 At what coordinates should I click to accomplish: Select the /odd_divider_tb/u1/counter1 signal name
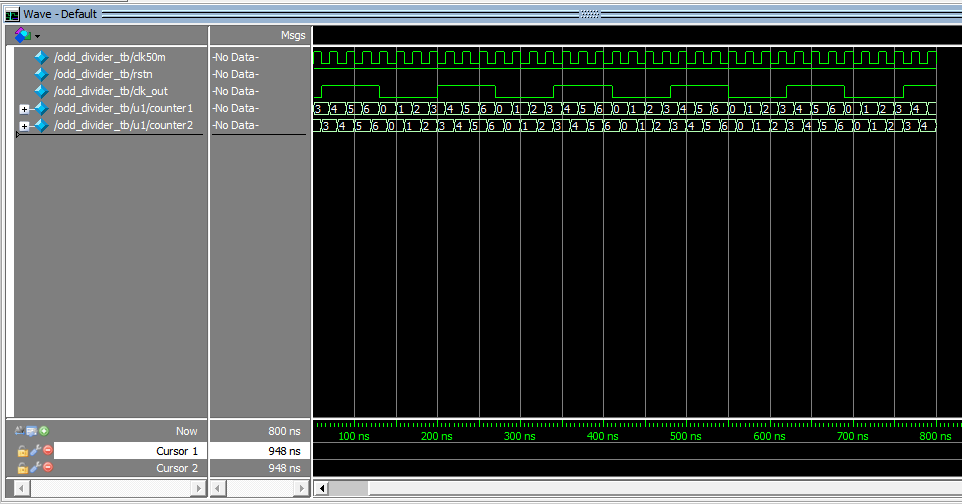123,108
